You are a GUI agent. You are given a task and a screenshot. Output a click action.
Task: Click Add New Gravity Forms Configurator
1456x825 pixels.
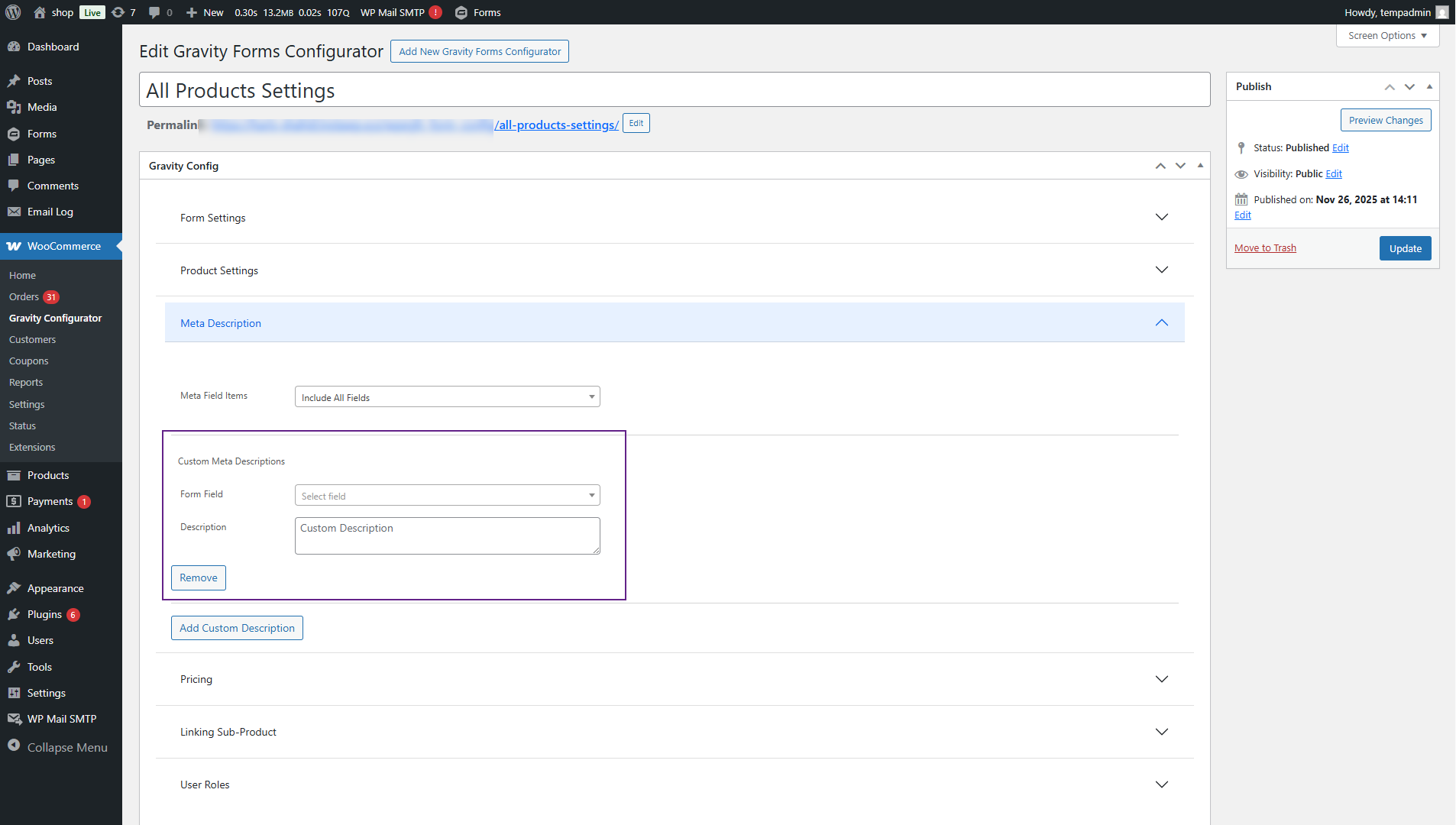pyautogui.click(x=480, y=51)
